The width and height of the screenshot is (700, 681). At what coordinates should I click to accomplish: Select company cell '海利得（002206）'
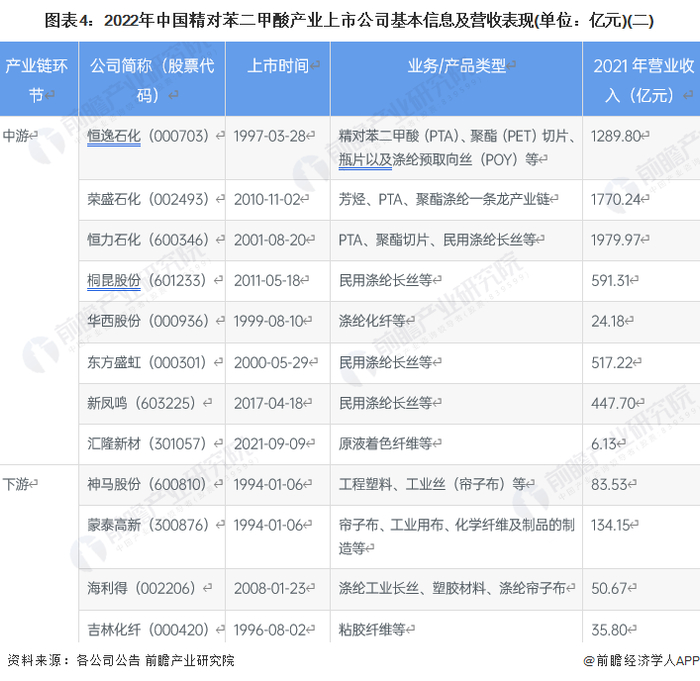152,589
